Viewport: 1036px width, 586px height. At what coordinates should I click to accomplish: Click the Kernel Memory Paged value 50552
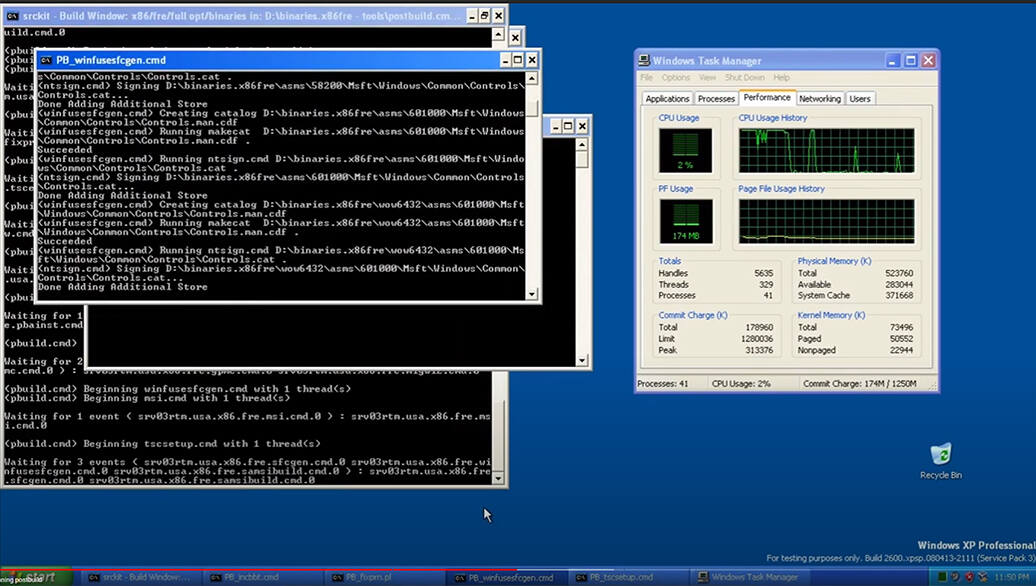coord(901,338)
